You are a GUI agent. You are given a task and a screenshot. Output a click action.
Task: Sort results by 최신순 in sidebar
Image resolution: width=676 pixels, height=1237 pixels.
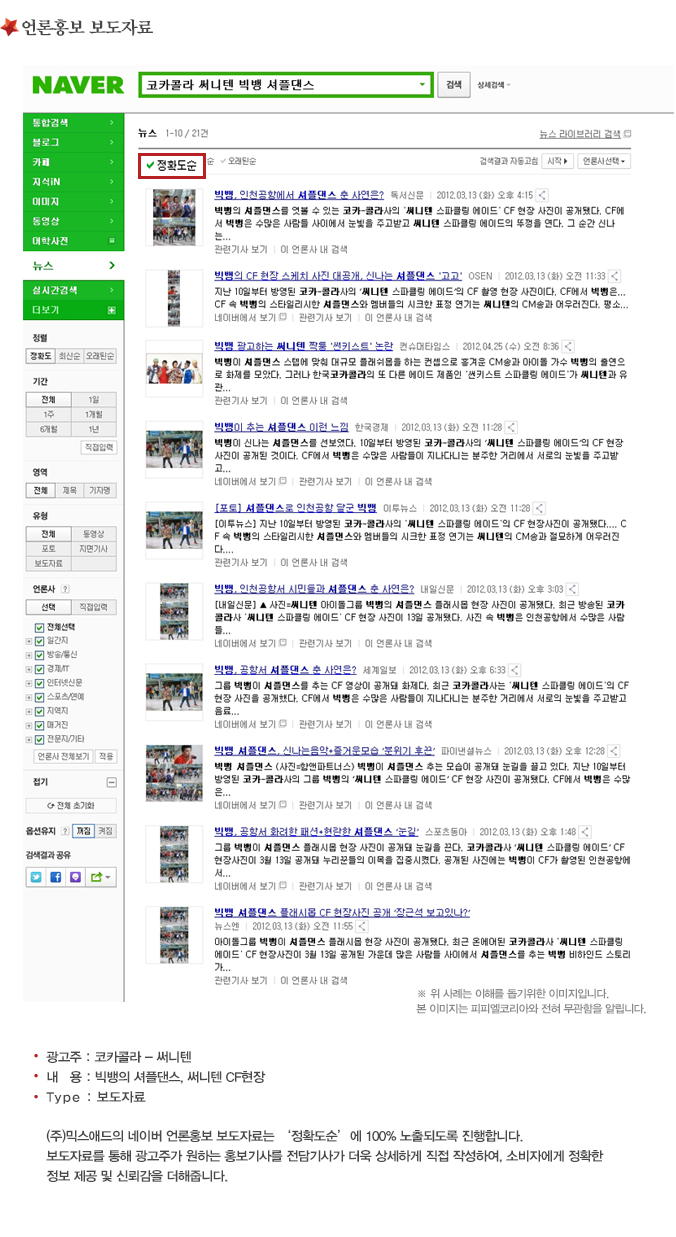(x=71, y=356)
